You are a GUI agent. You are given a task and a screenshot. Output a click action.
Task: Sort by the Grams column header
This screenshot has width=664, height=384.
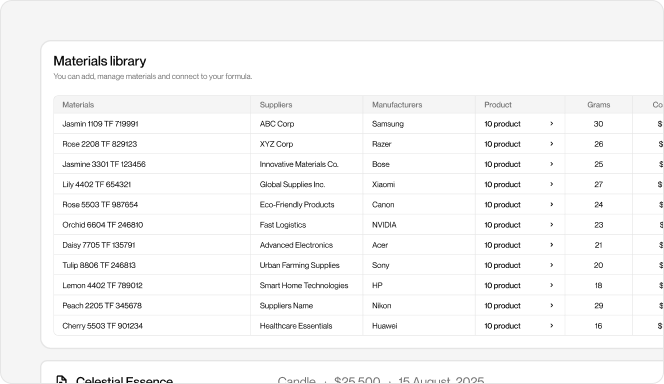point(598,105)
